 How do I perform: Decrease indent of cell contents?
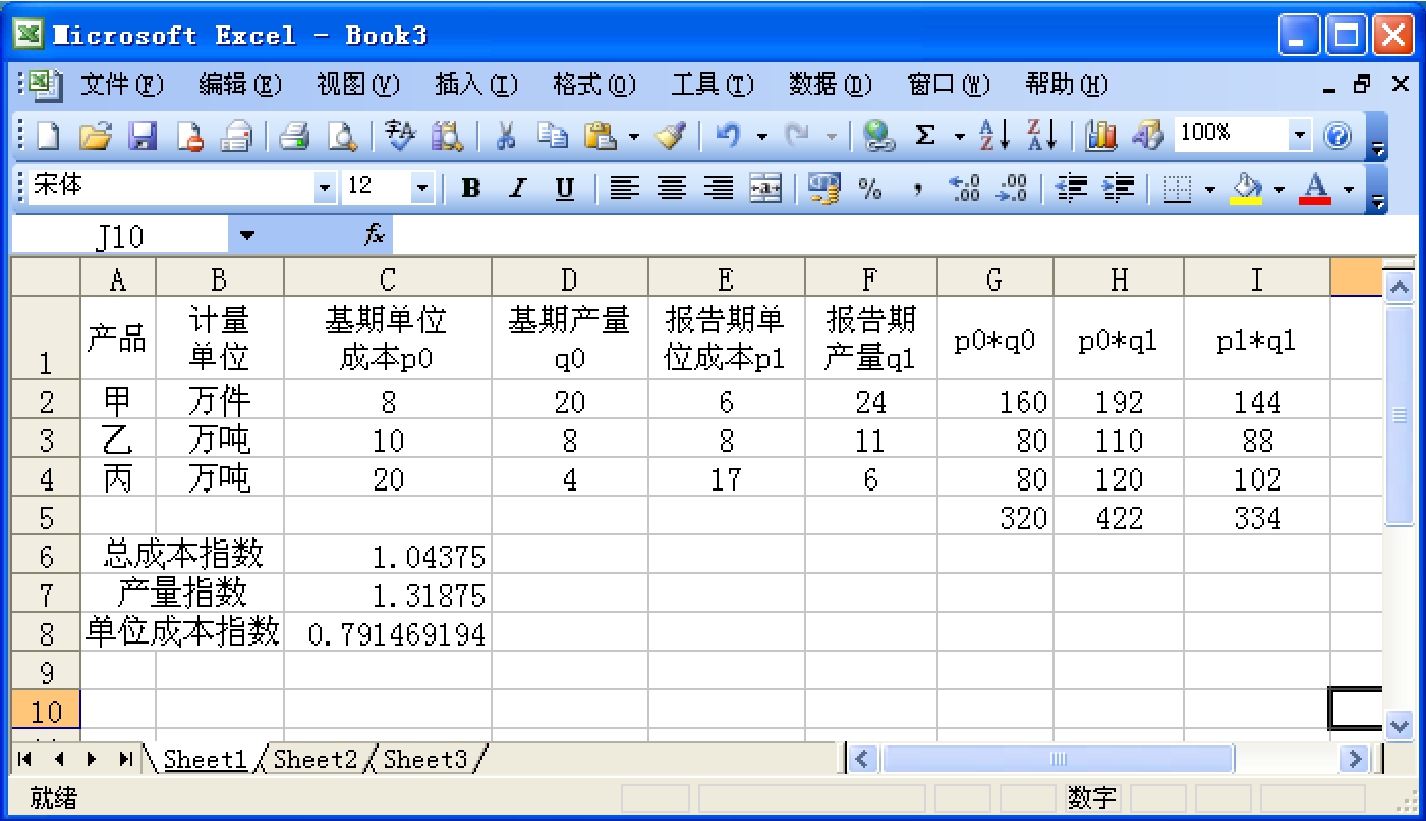pos(1072,187)
